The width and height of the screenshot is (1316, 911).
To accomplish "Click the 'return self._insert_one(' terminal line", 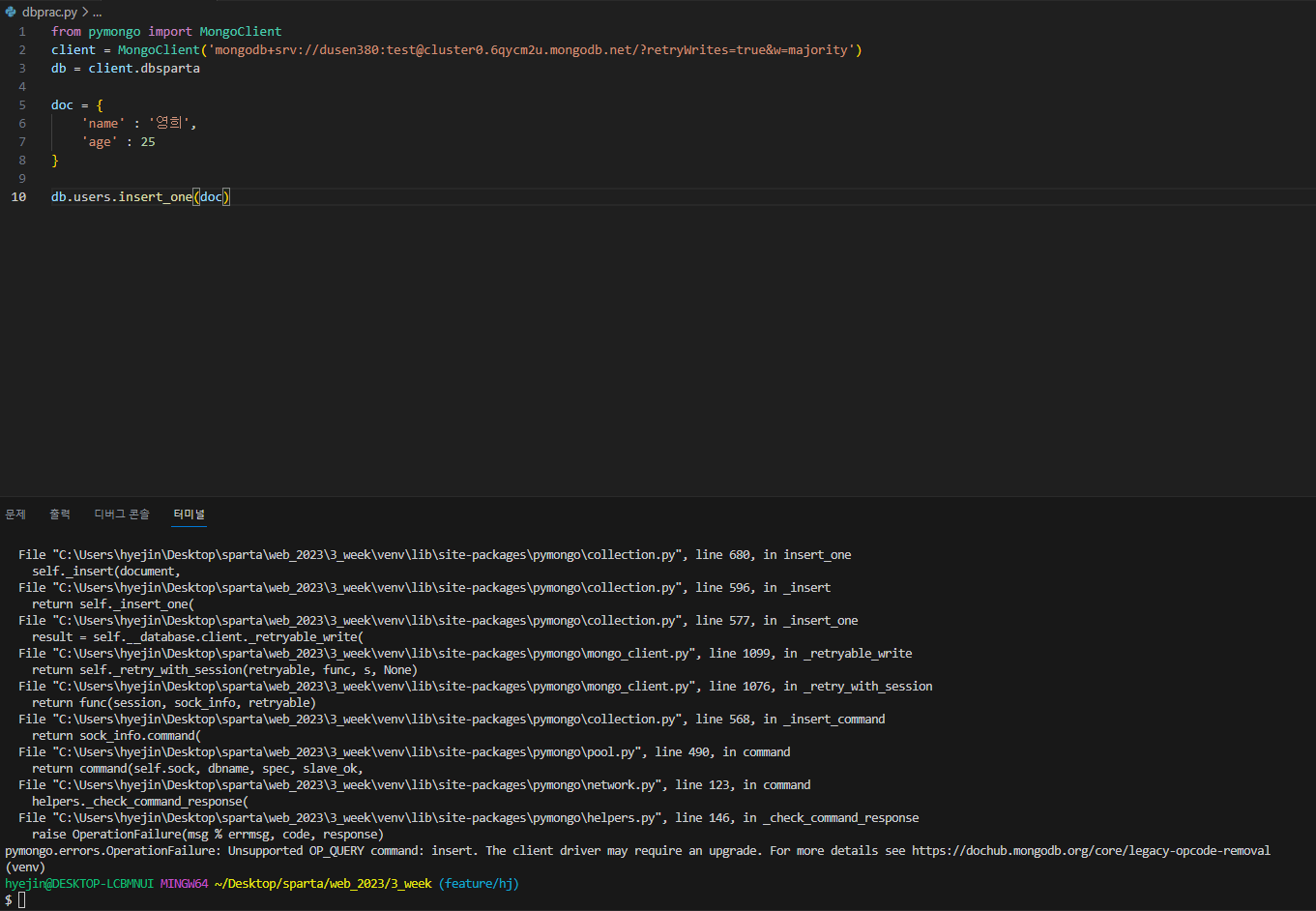I will point(113,604).
